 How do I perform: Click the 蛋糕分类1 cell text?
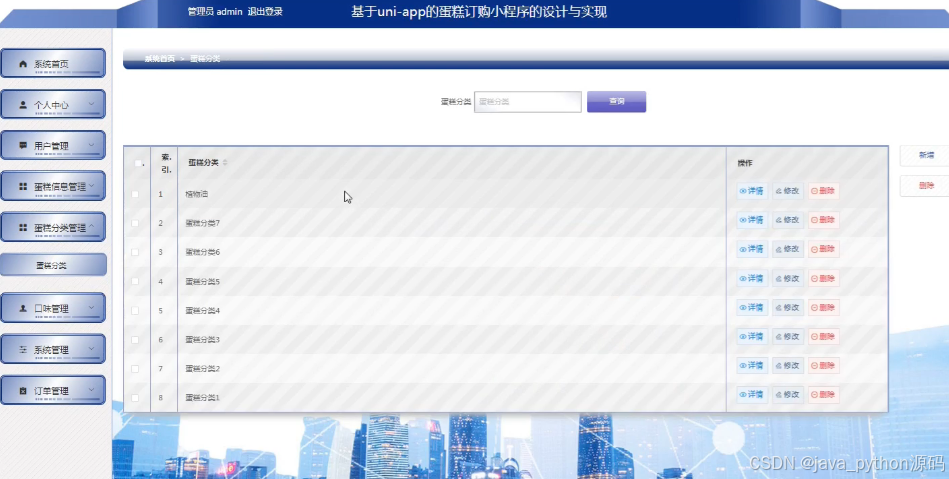click(x=203, y=398)
